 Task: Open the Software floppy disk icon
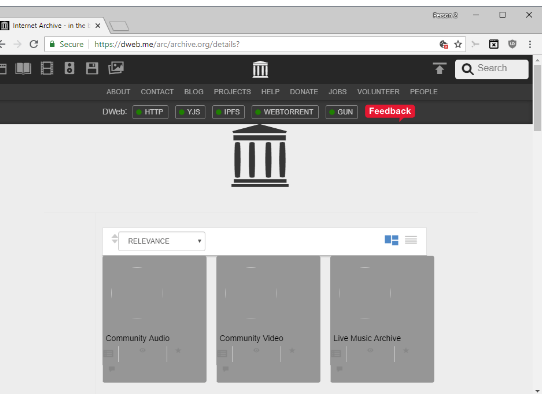point(92,68)
